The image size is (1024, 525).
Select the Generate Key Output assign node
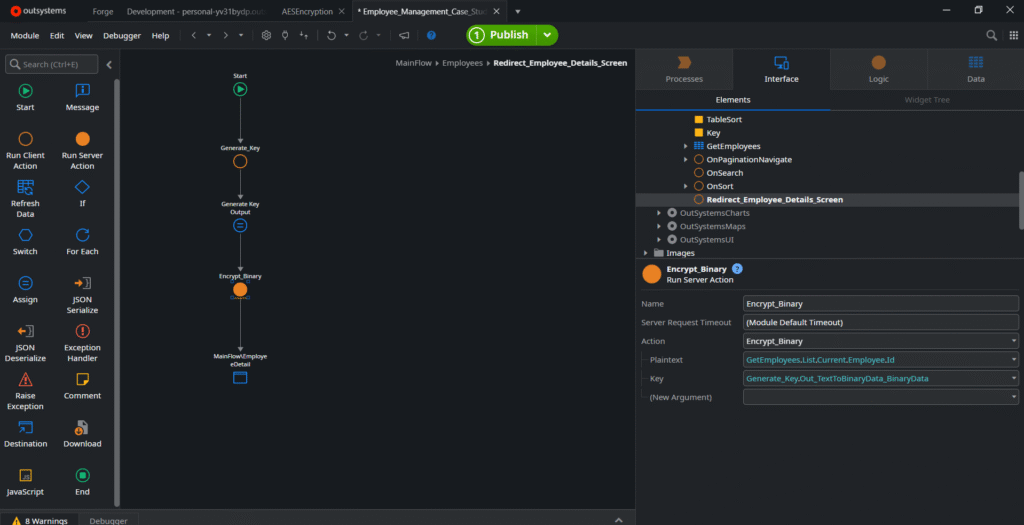[240, 225]
